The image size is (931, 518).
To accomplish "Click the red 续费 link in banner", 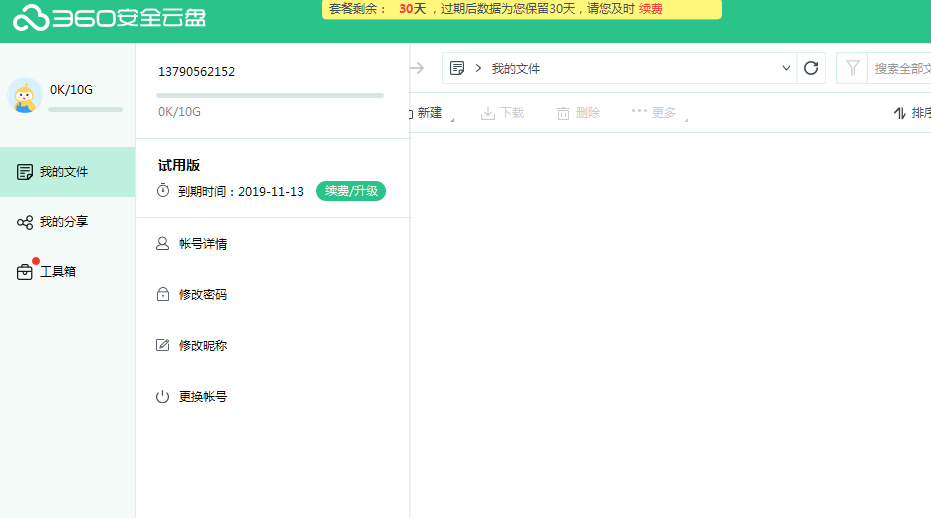I will [x=650, y=9].
